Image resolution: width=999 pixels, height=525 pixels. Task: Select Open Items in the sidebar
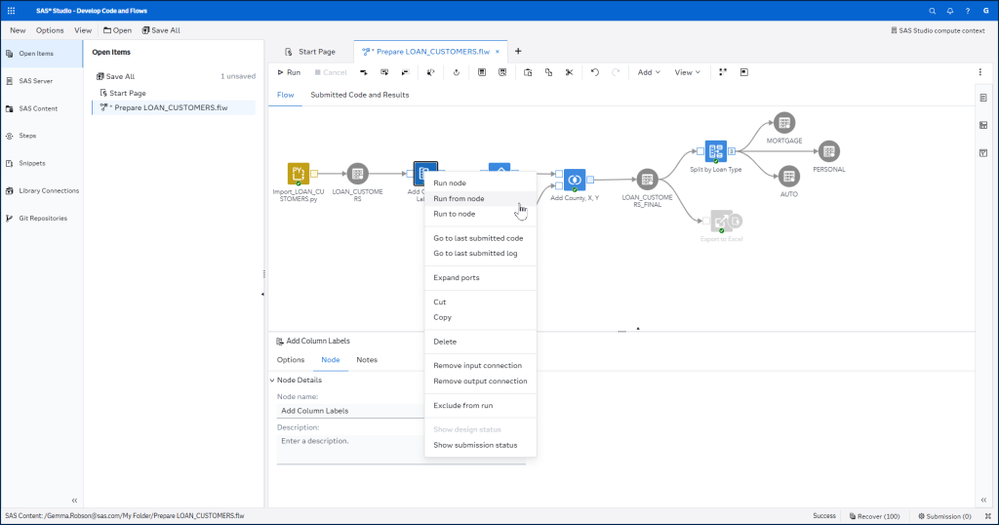coord(42,54)
